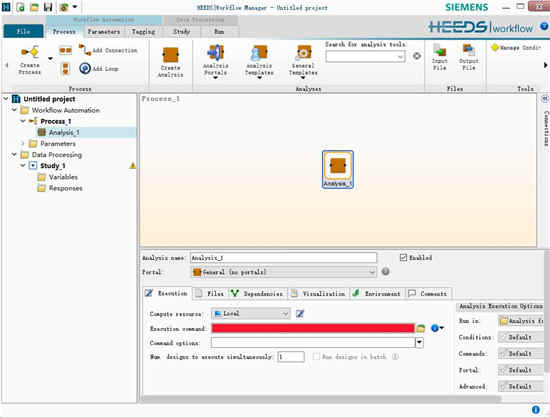This screenshot has width=550, height=418.
Task: Click the info icon beside the Portal dropdown
Action: (x=385, y=271)
